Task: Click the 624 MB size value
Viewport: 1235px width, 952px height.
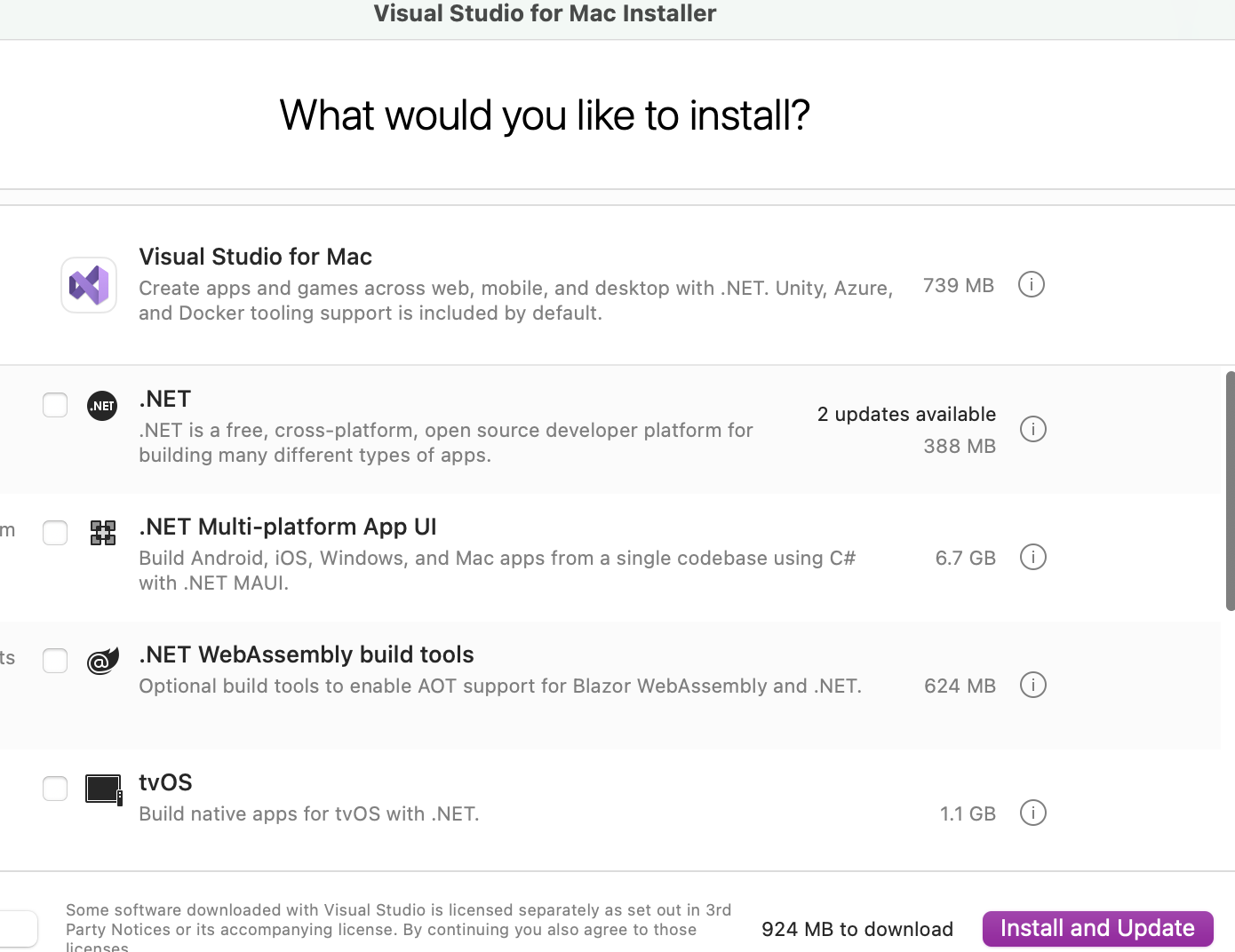Action: tap(960, 686)
